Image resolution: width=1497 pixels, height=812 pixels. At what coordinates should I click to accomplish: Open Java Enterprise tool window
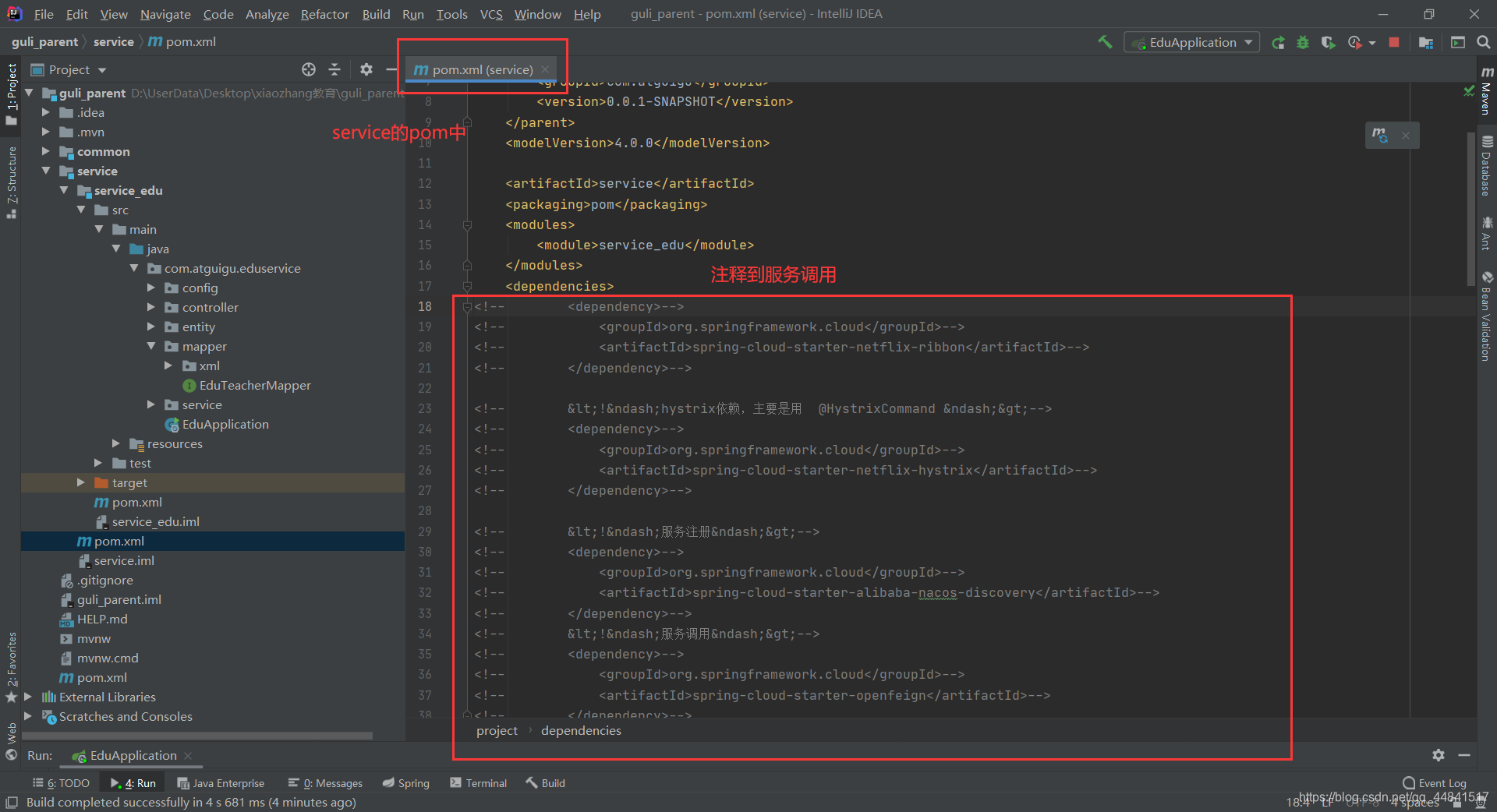221,783
